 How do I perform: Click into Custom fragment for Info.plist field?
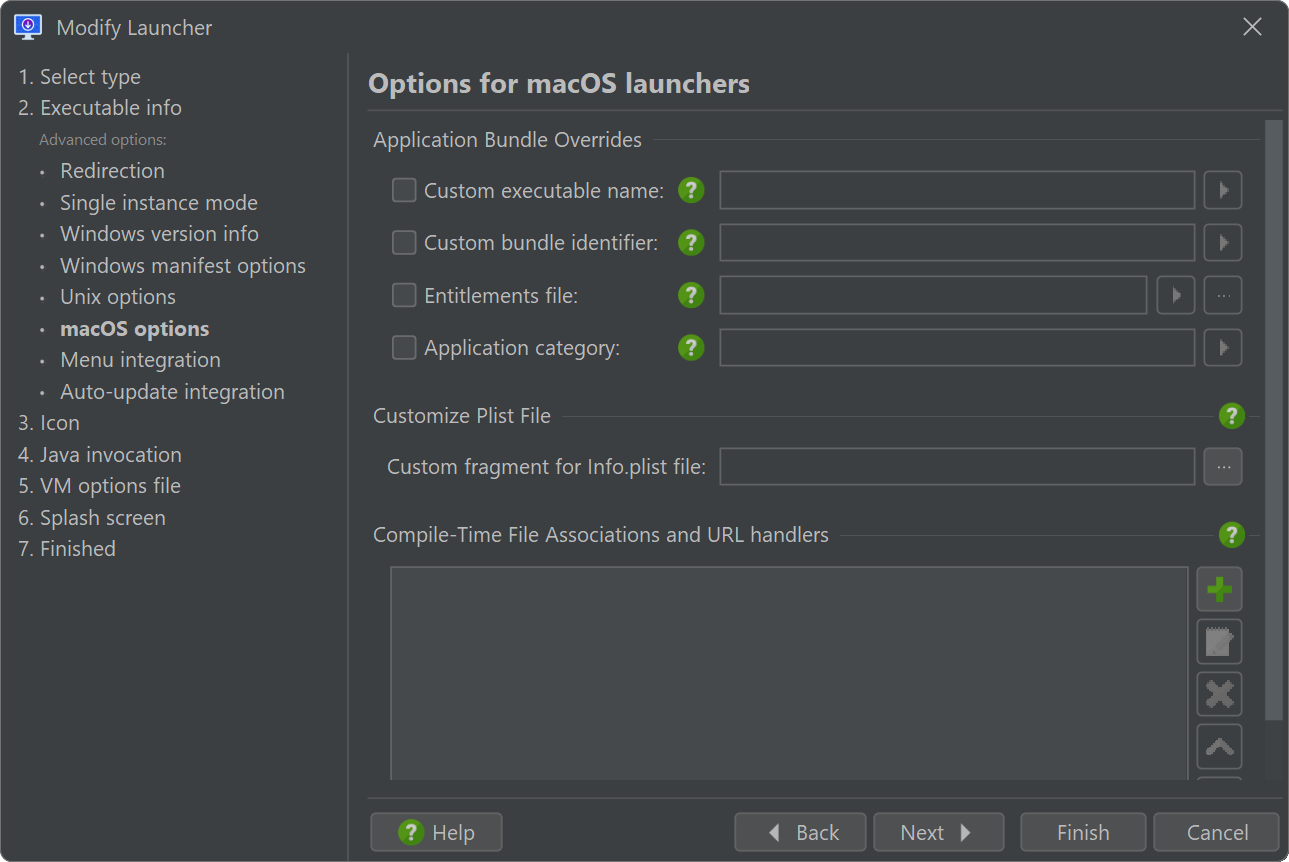[957, 466]
